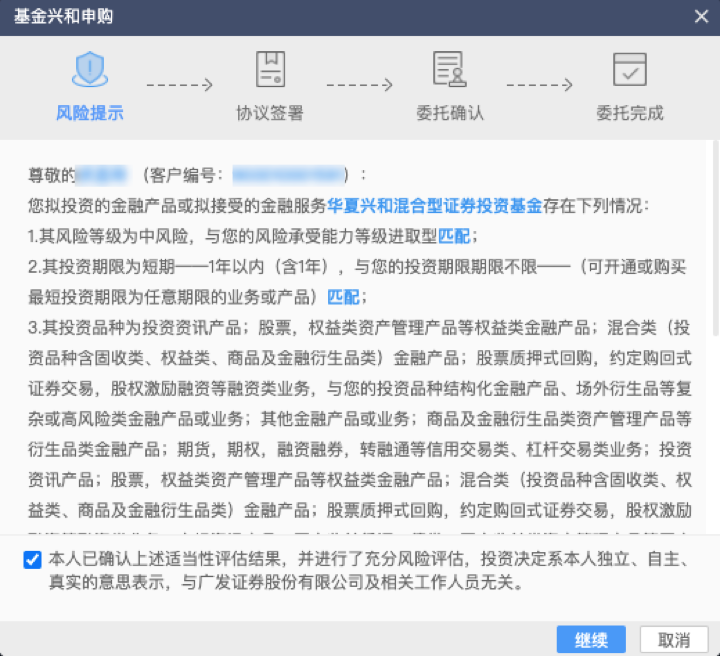Select the 委托确认 step label
The width and height of the screenshot is (720, 656).
coord(450,113)
